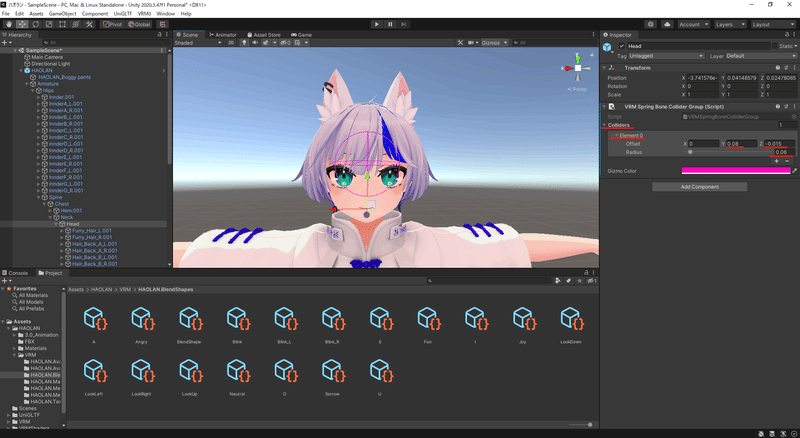The width and height of the screenshot is (800, 438).
Task: Open the Gizmos dropdown
Action: click(494, 42)
